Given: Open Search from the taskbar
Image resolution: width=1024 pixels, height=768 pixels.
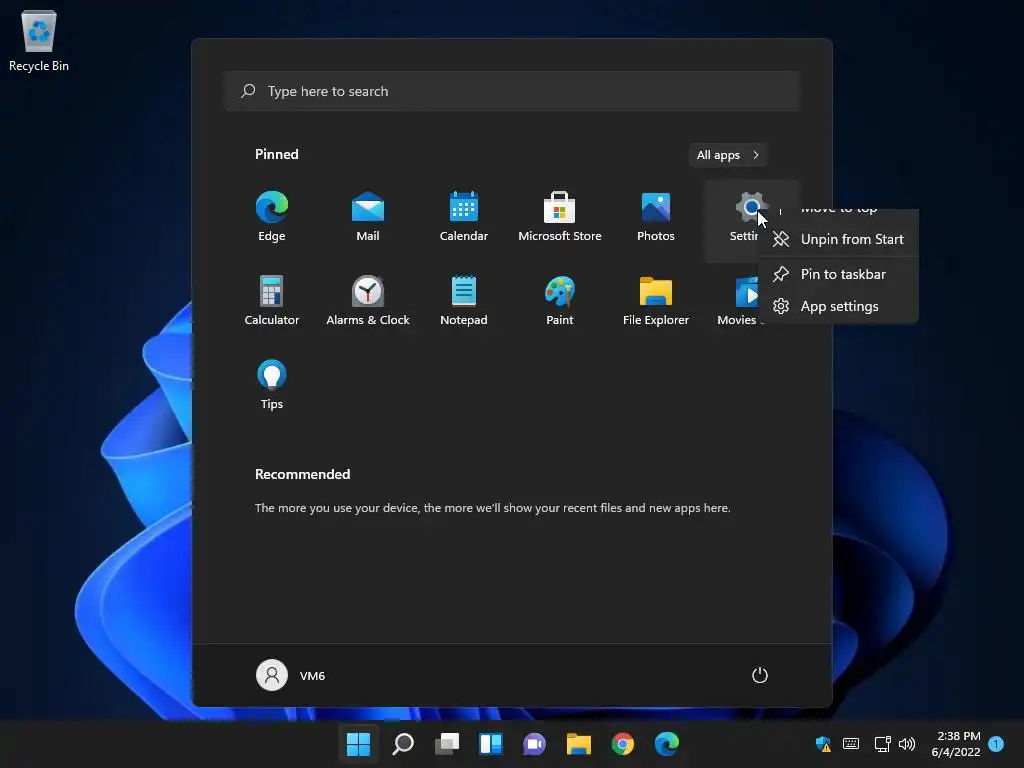Looking at the screenshot, I should (403, 744).
